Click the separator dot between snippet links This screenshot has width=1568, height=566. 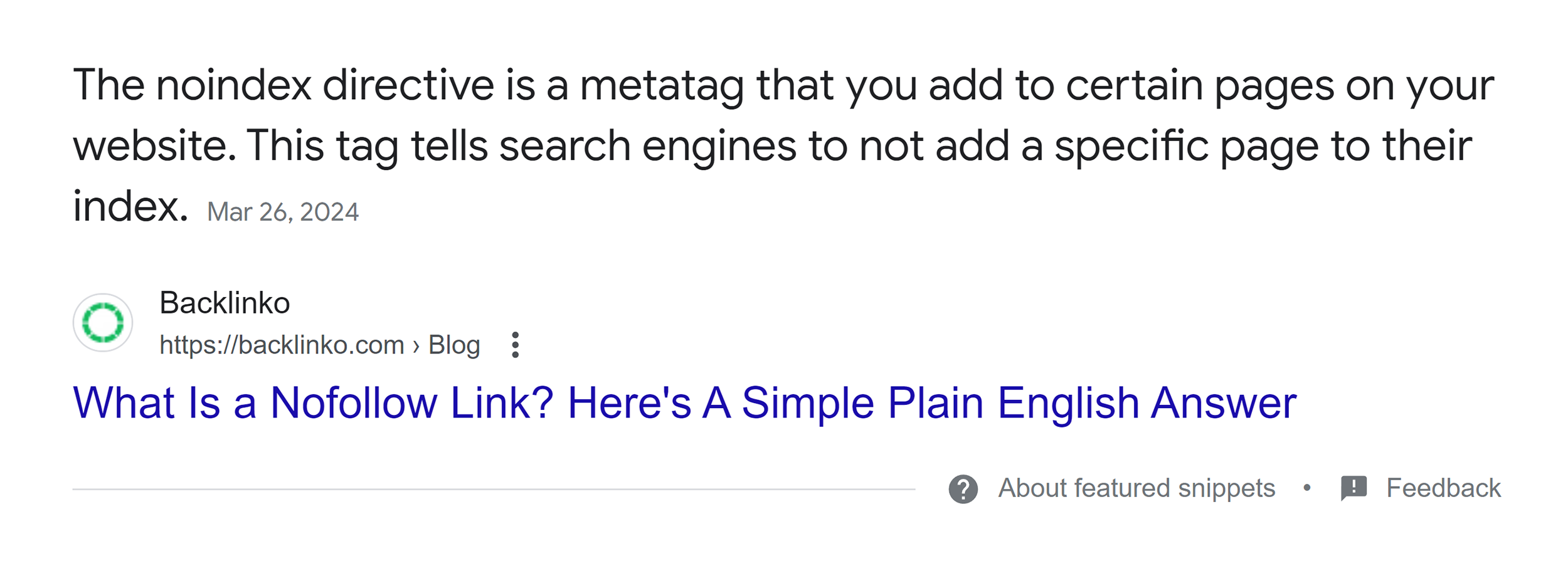(1307, 488)
